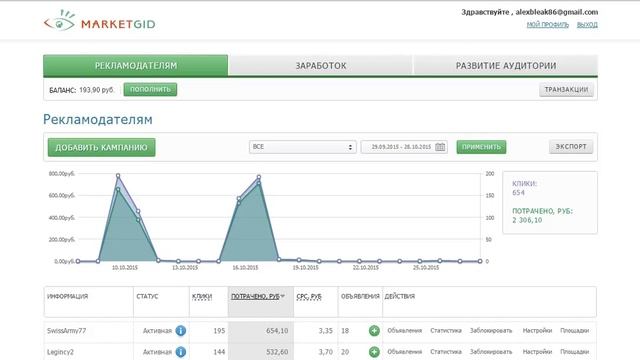This screenshot has height=360, width=640.
Task: Click the 144 clicks cell
Action: [x=219, y=352]
